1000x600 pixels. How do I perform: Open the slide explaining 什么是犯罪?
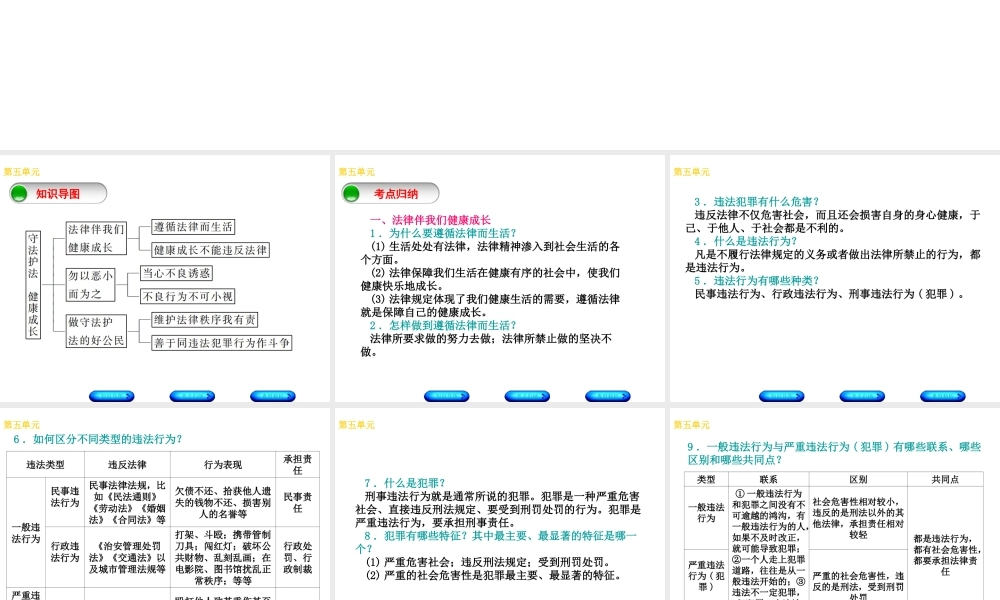(x=499, y=504)
